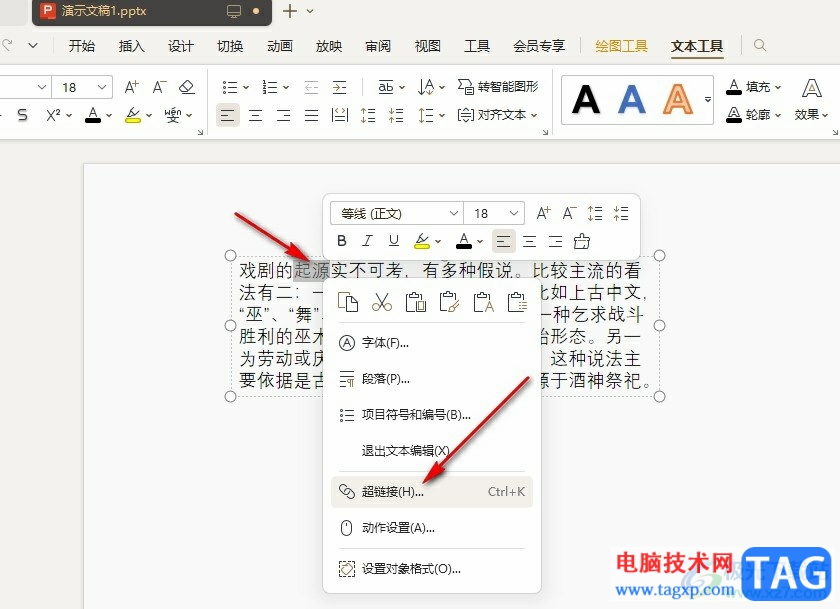Screen dimensions: 840x609
Task: Open the 对齐文本 dropdown
Action: [497, 115]
